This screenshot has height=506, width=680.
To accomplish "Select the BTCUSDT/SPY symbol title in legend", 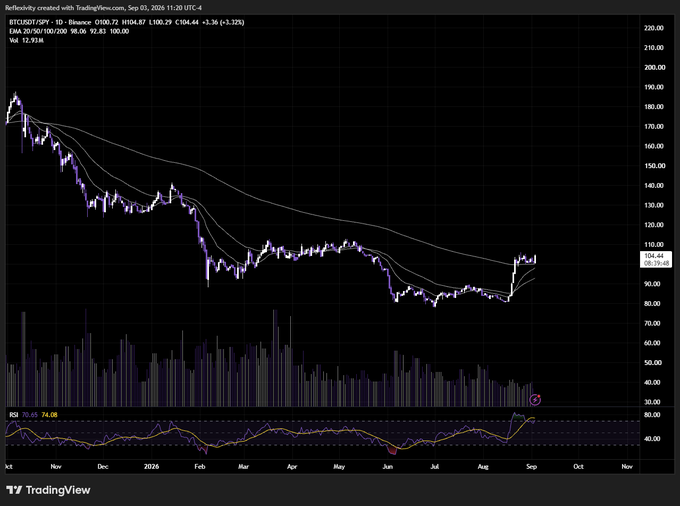I will tap(29, 22).
